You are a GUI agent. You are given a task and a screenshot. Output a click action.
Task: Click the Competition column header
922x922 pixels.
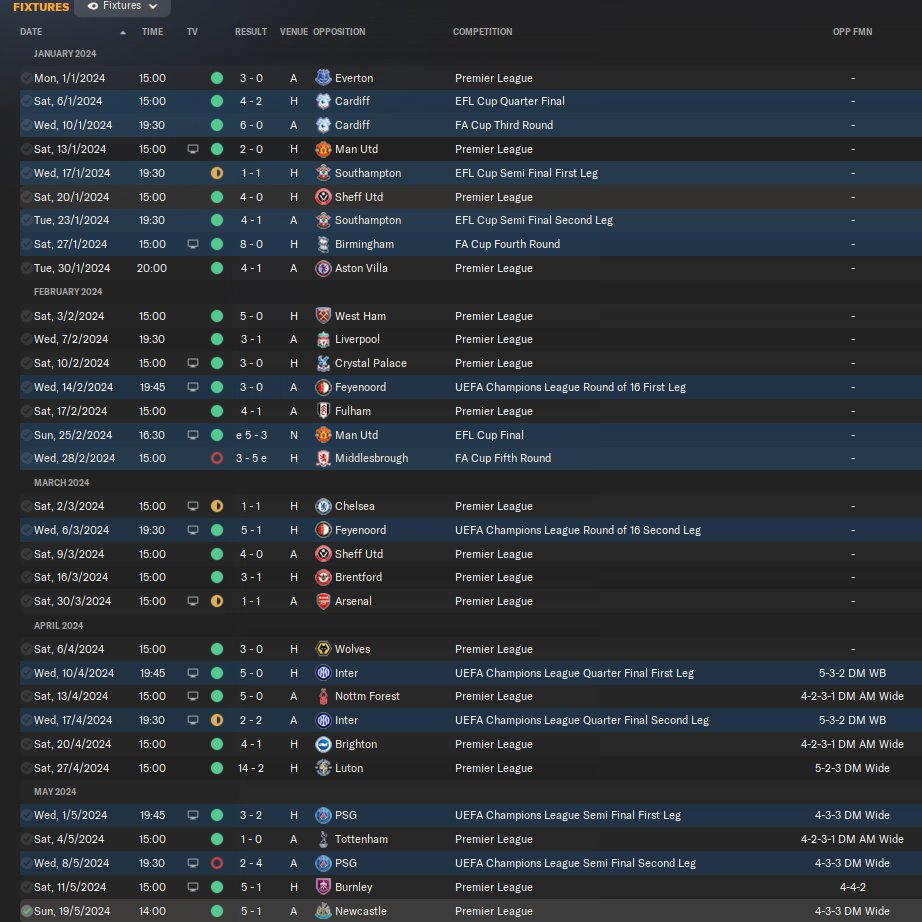coord(482,32)
